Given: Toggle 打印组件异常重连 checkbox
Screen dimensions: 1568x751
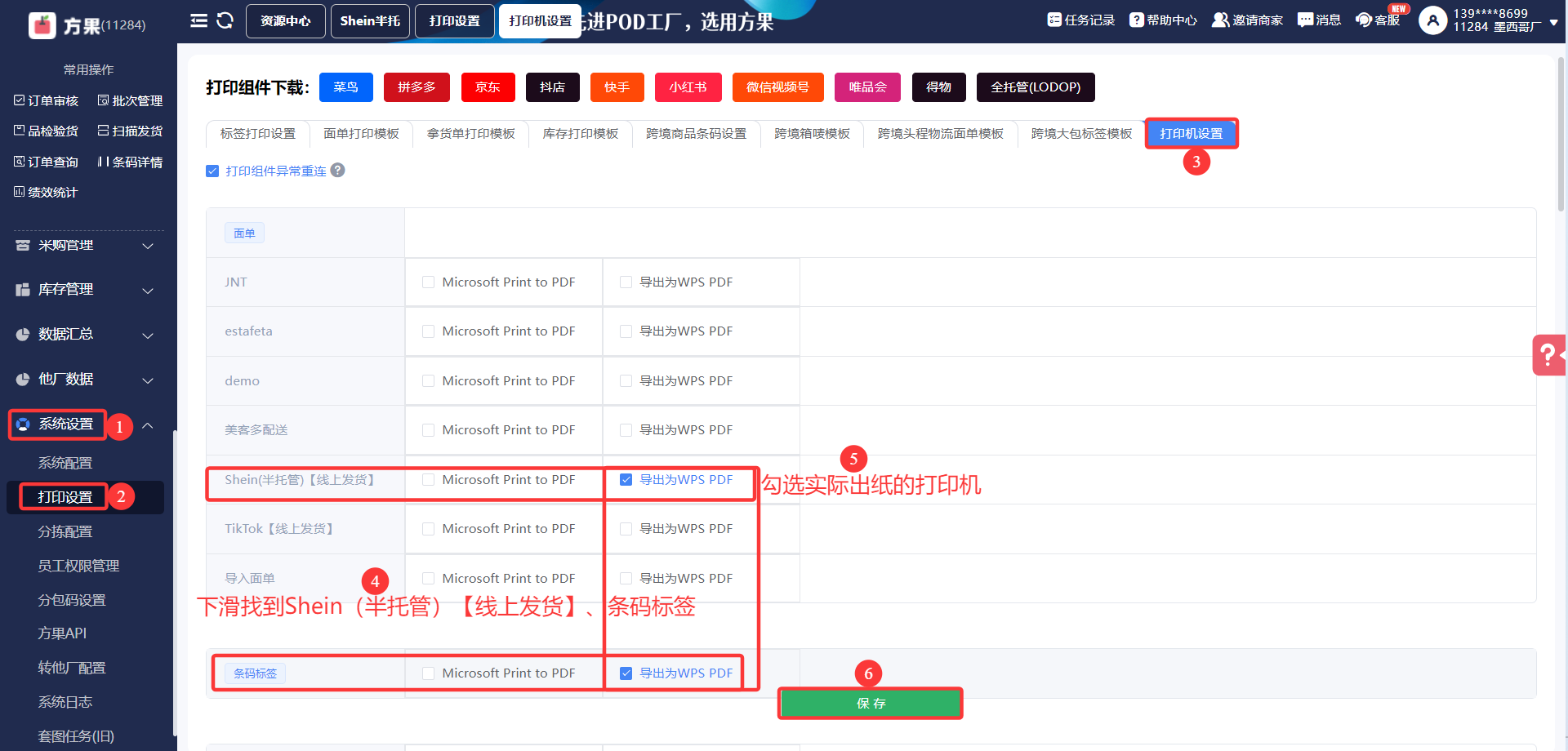Looking at the screenshot, I should (x=212, y=171).
